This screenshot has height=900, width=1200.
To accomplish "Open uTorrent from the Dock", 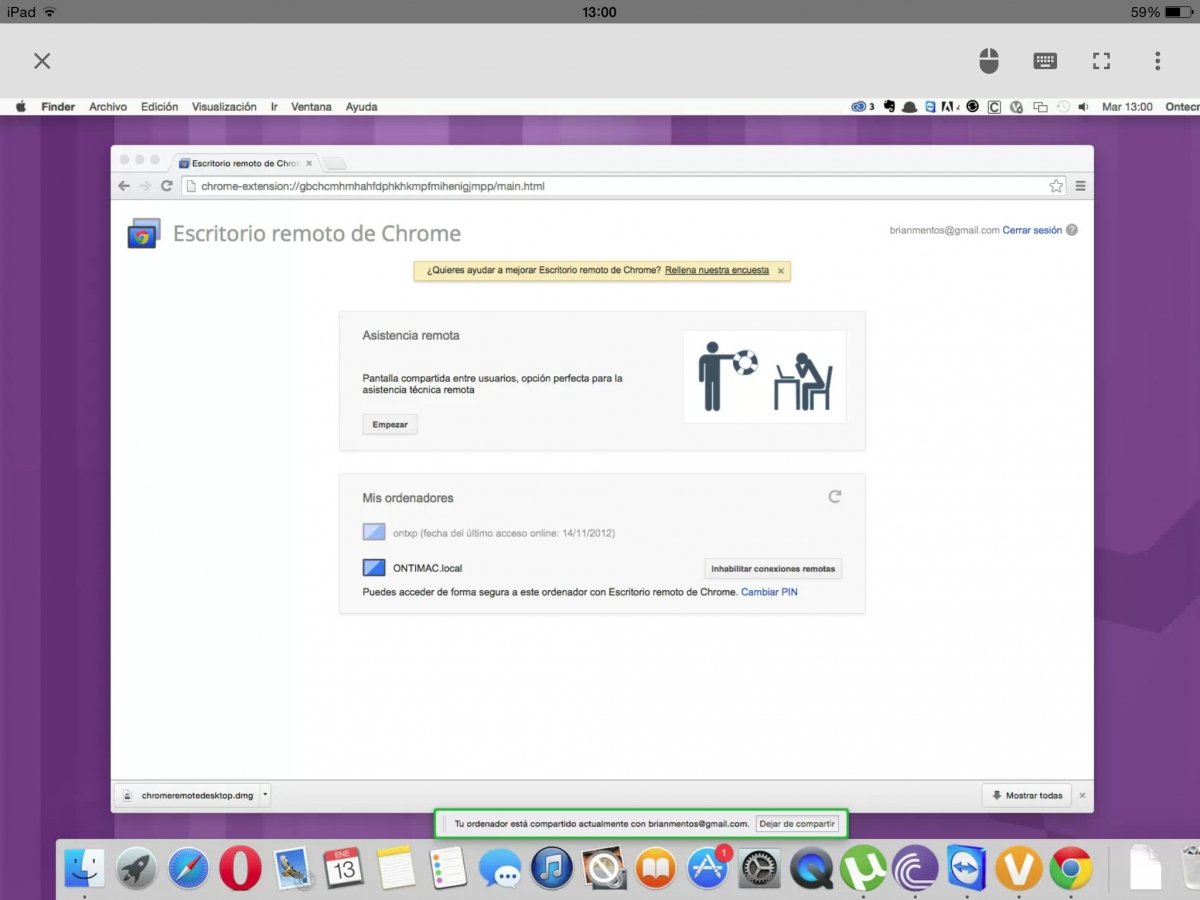I will 863,868.
